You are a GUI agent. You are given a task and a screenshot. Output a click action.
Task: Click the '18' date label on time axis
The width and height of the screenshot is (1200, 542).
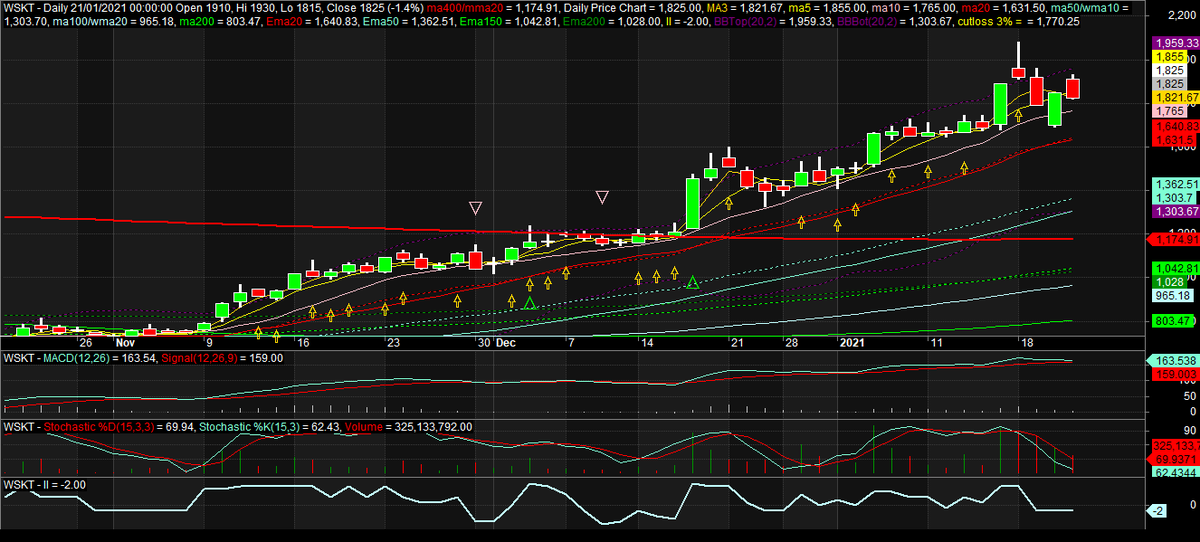click(x=1025, y=342)
